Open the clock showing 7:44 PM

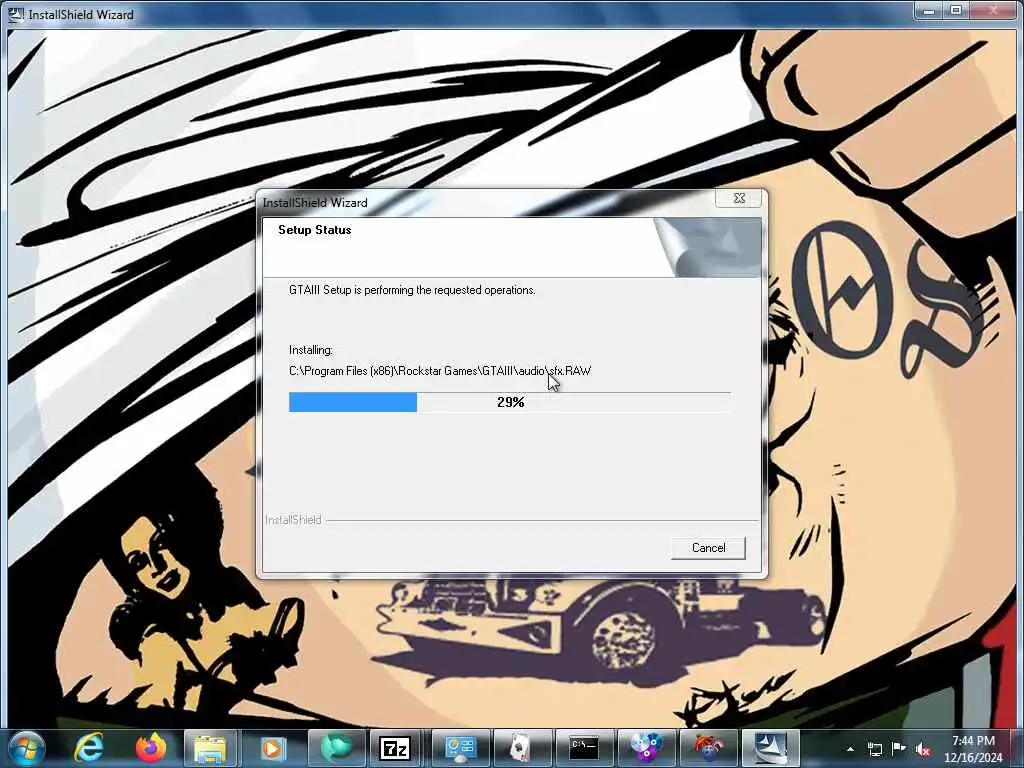973,749
